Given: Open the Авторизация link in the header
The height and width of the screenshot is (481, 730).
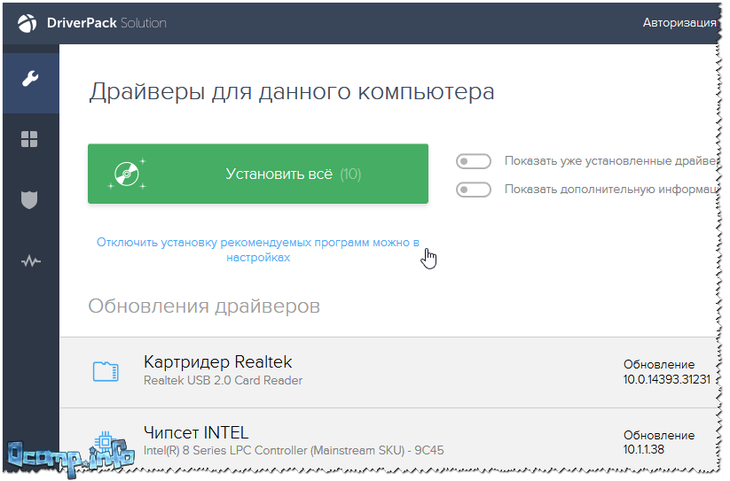Looking at the screenshot, I should (679, 22).
